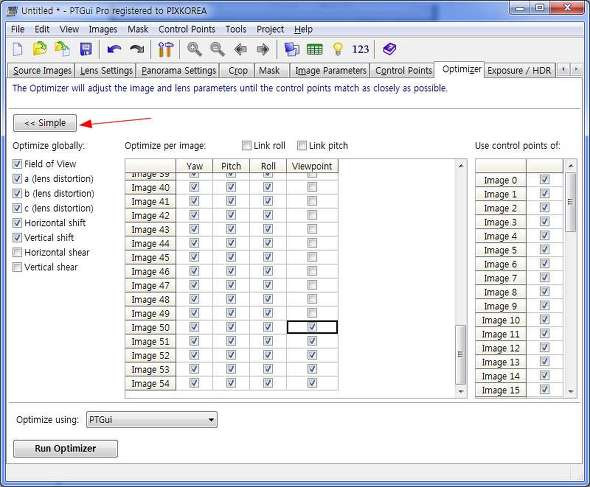Screen dimensions: 590x487
Task: Open the green table control points icon
Action: tap(315, 49)
